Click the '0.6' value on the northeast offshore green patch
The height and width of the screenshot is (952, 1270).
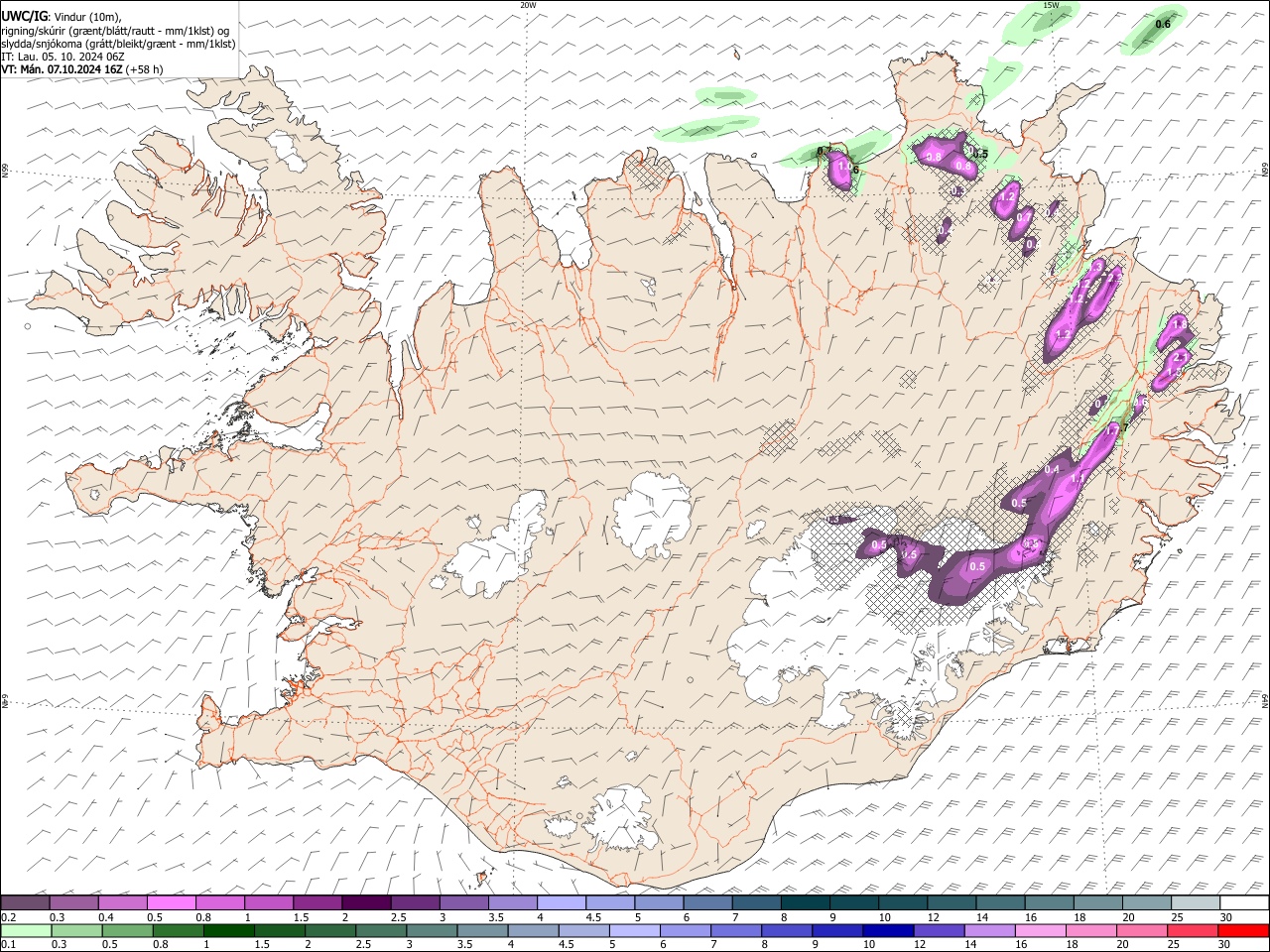pos(1164,24)
